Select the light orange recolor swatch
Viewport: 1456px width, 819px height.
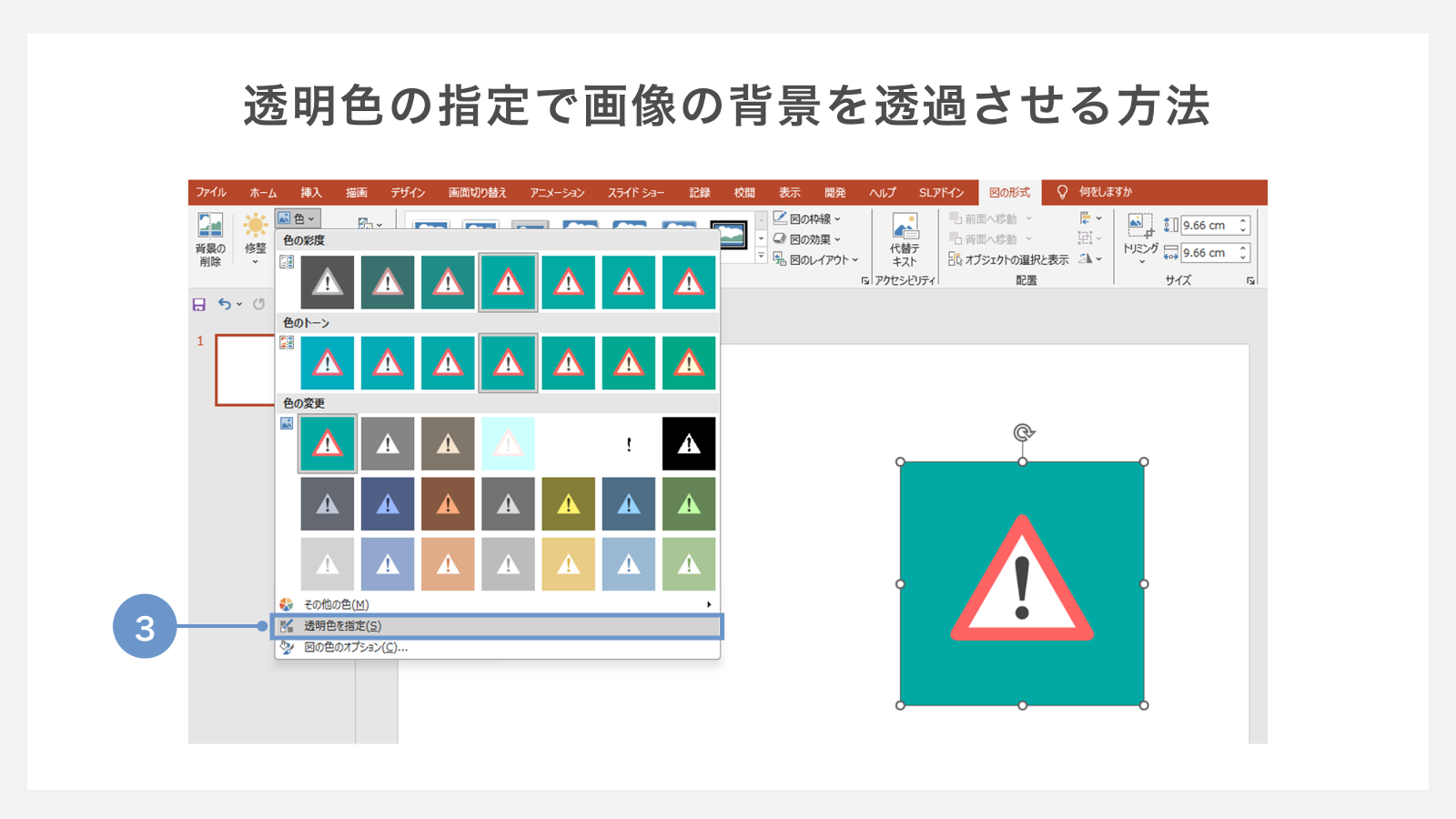(447, 564)
